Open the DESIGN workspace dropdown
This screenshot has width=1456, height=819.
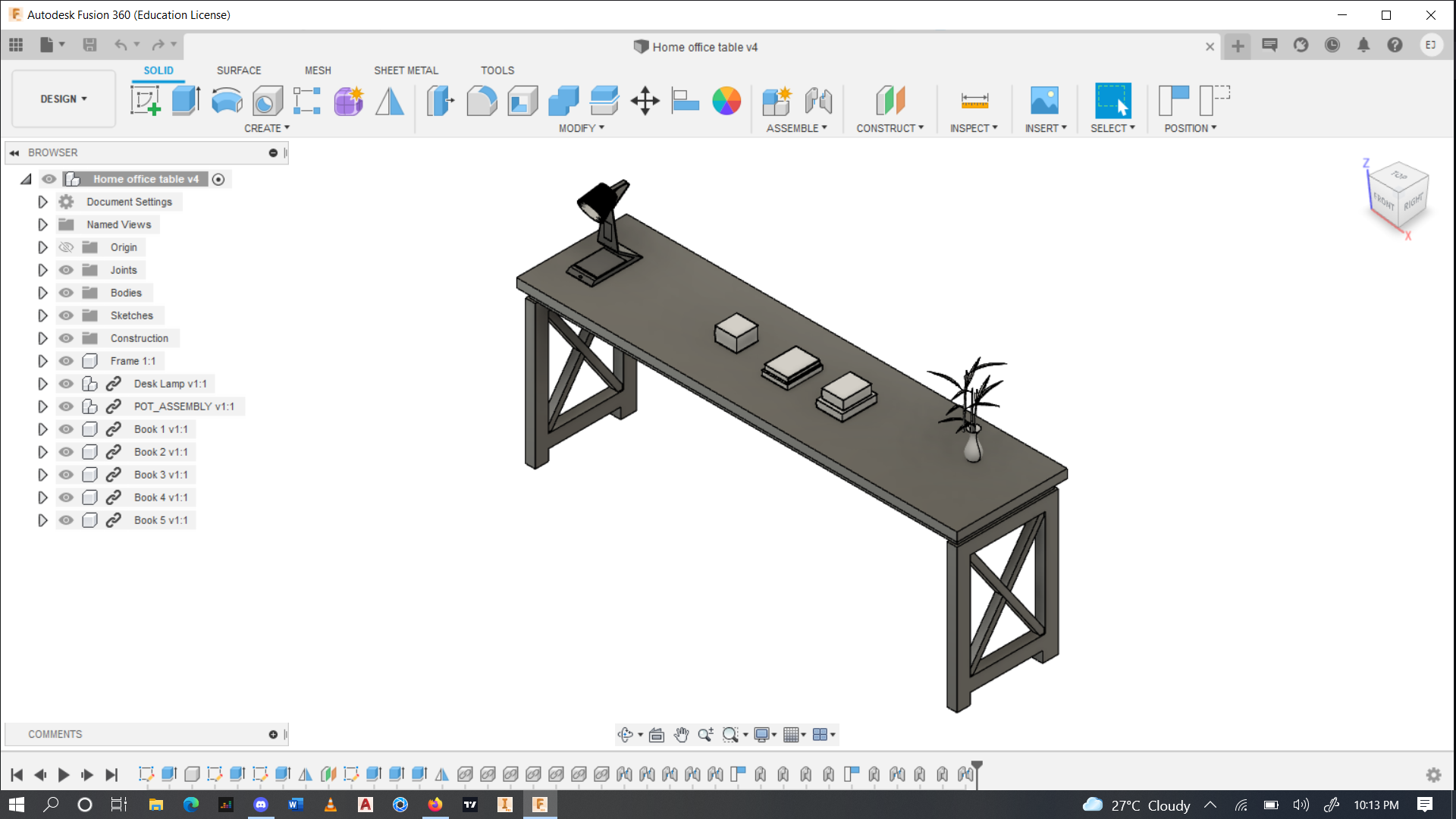64,99
